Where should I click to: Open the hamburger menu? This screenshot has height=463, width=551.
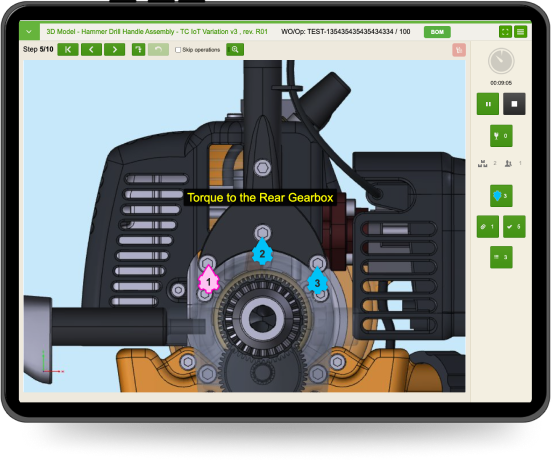(520, 32)
